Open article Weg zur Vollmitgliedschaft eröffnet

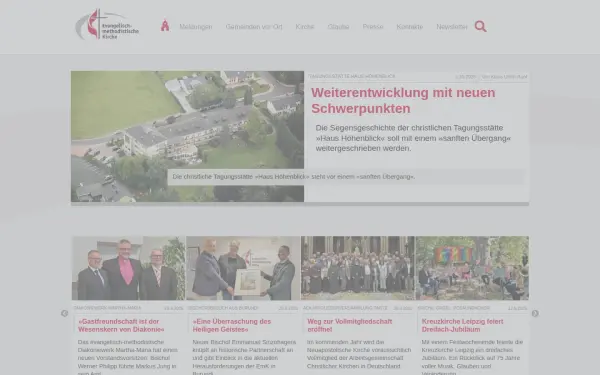pos(350,325)
